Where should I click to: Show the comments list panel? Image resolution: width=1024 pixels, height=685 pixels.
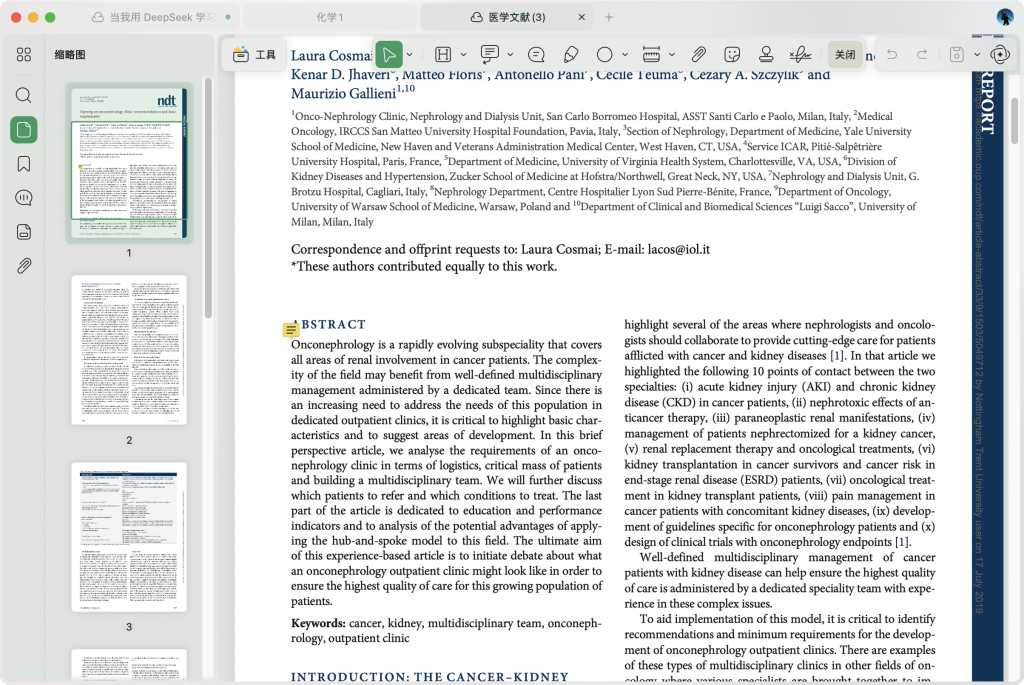[x=24, y=197]
